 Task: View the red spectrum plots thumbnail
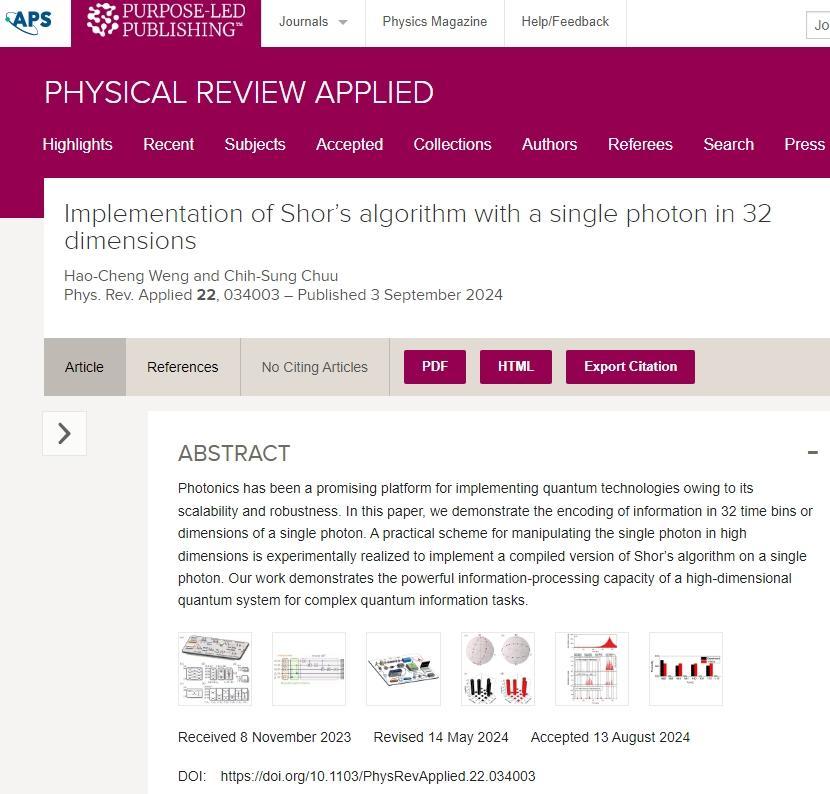click(592, 669)
